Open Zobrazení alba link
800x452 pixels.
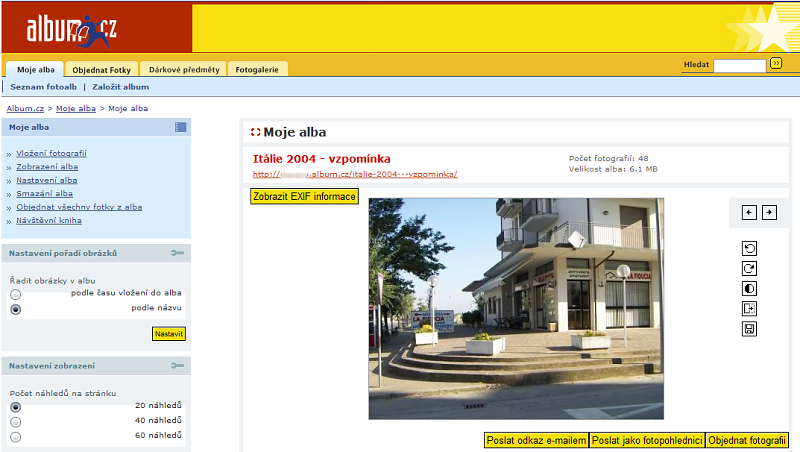(x=47, y=166)
